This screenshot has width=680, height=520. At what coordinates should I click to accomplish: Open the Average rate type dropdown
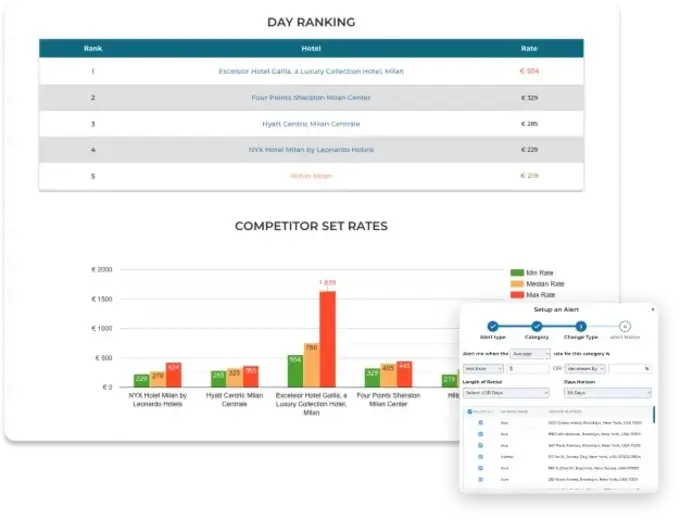(x=530, y=354)
